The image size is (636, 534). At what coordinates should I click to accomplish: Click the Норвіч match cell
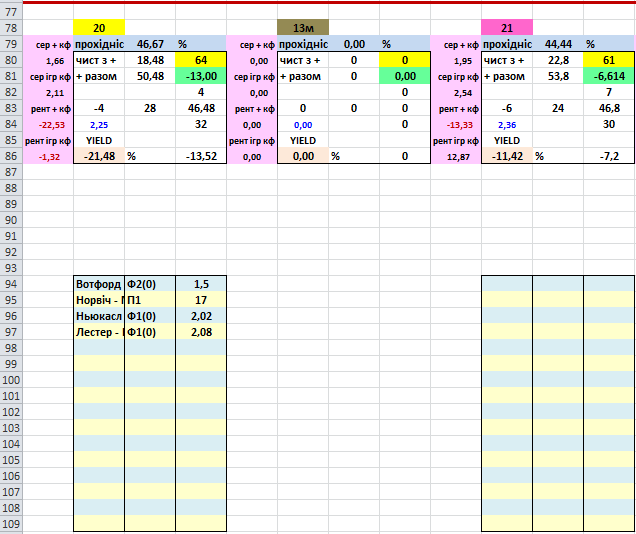pyautogui.click(x=99, y=300)
